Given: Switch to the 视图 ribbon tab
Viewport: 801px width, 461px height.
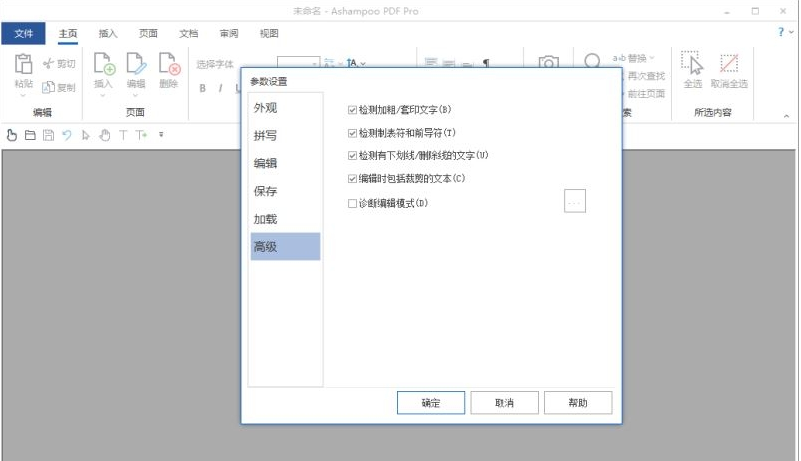Looking at the screenshot, I should click(x=269, y=33).
